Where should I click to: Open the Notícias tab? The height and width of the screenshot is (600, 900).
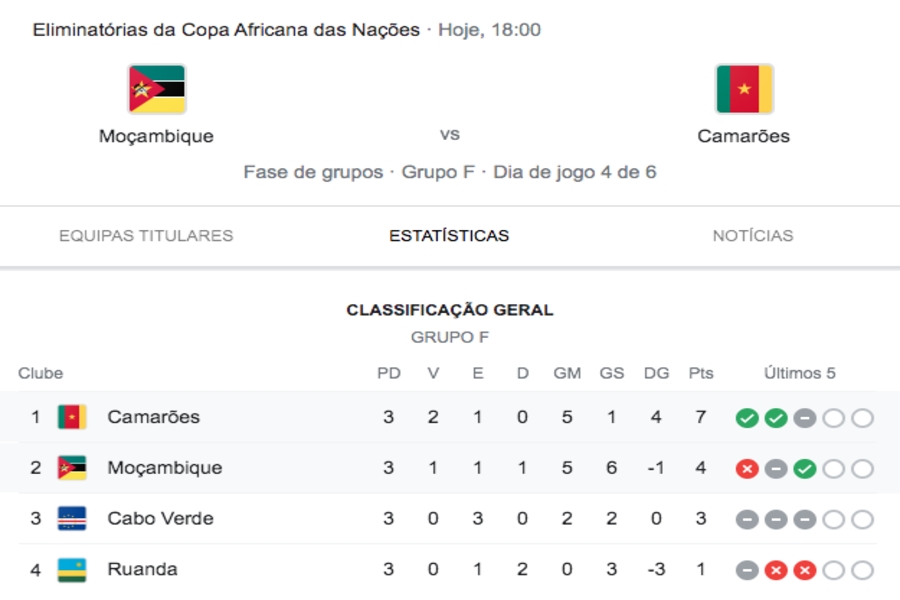point(752,235)
